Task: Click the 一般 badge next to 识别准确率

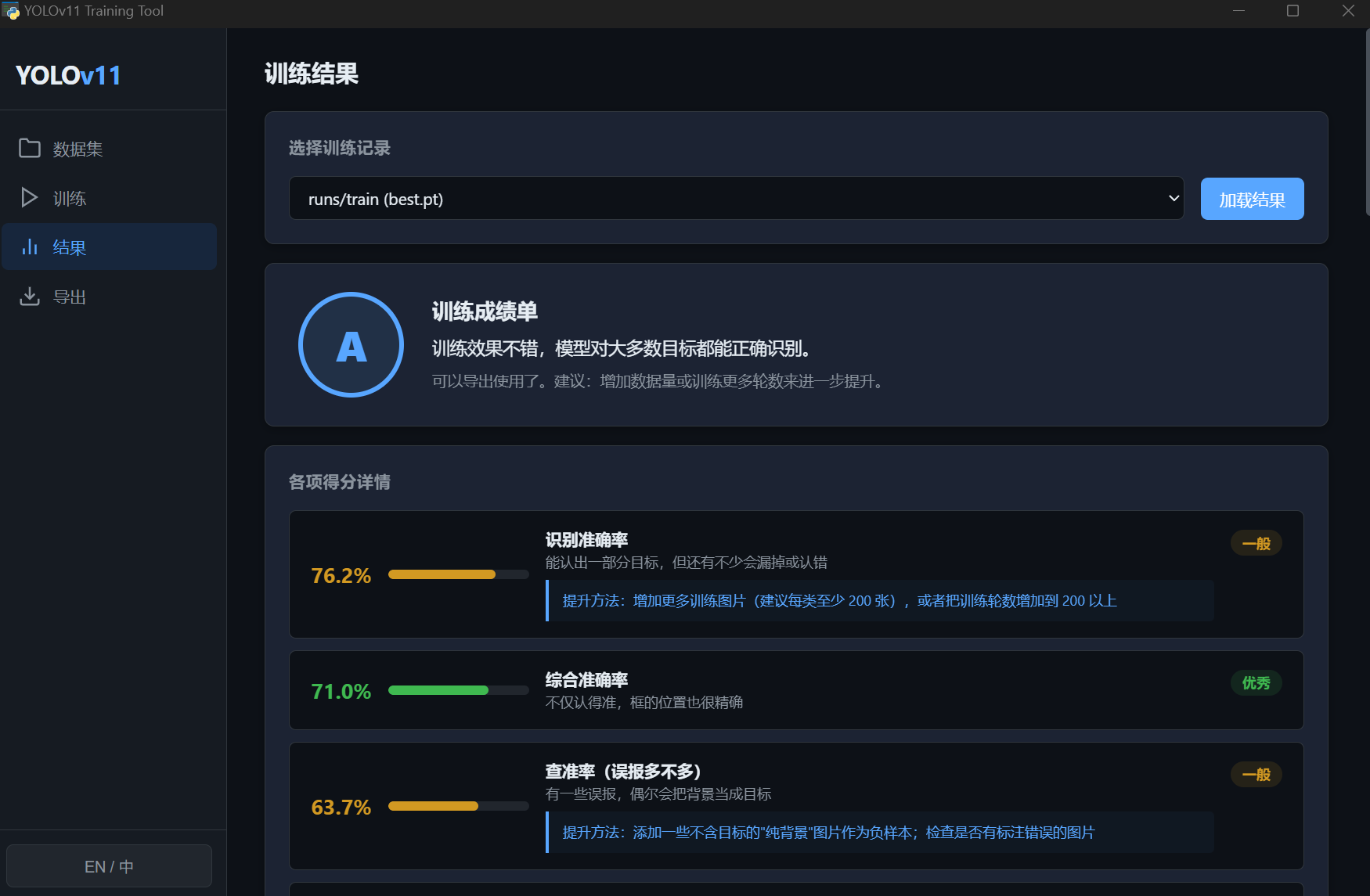Action: pos(1256,542)
